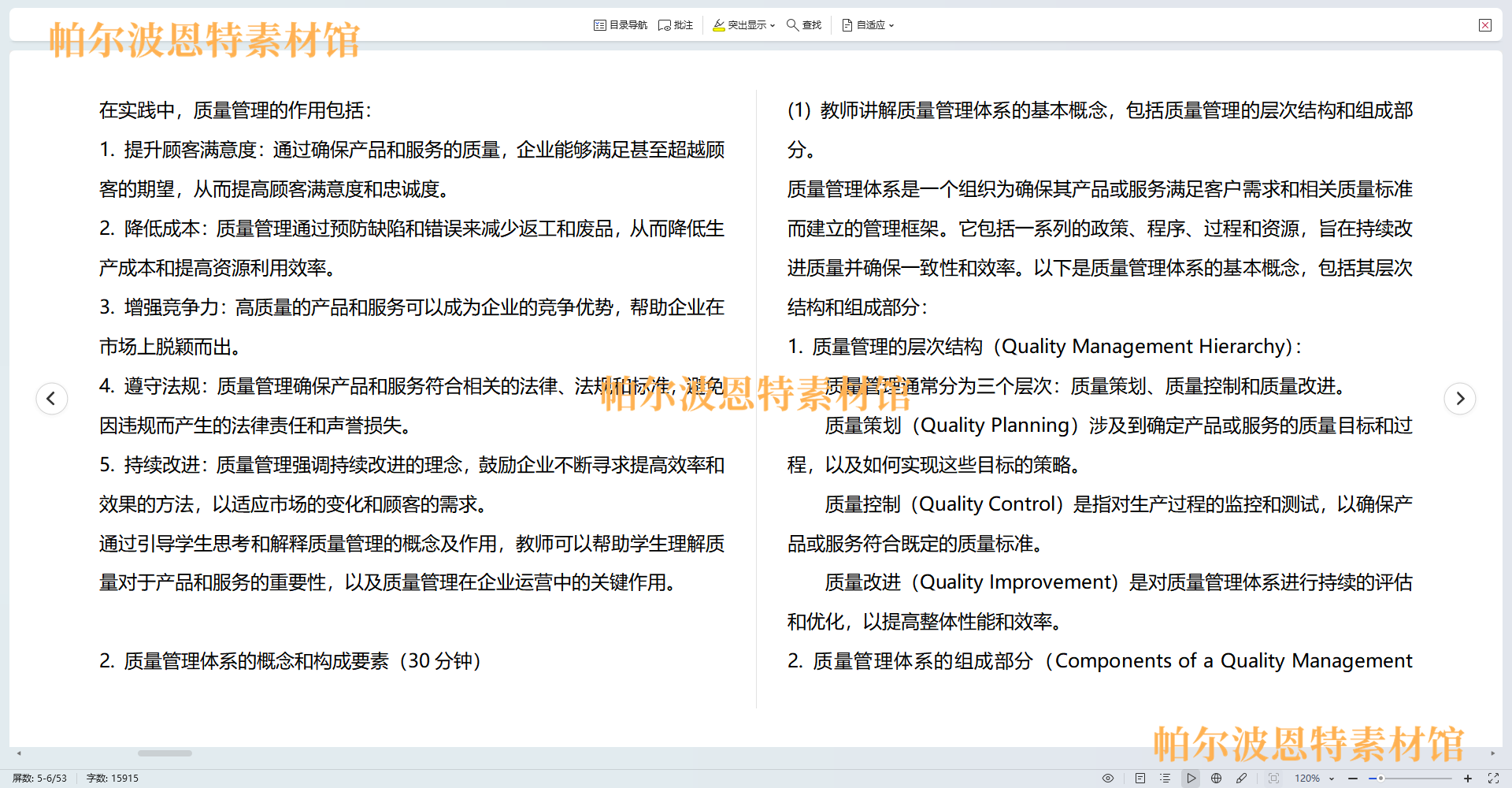Click the 屏数: 5-6/53 page indicator
1512x788 pixels.
pyautogui.click(x=39, y=778)
